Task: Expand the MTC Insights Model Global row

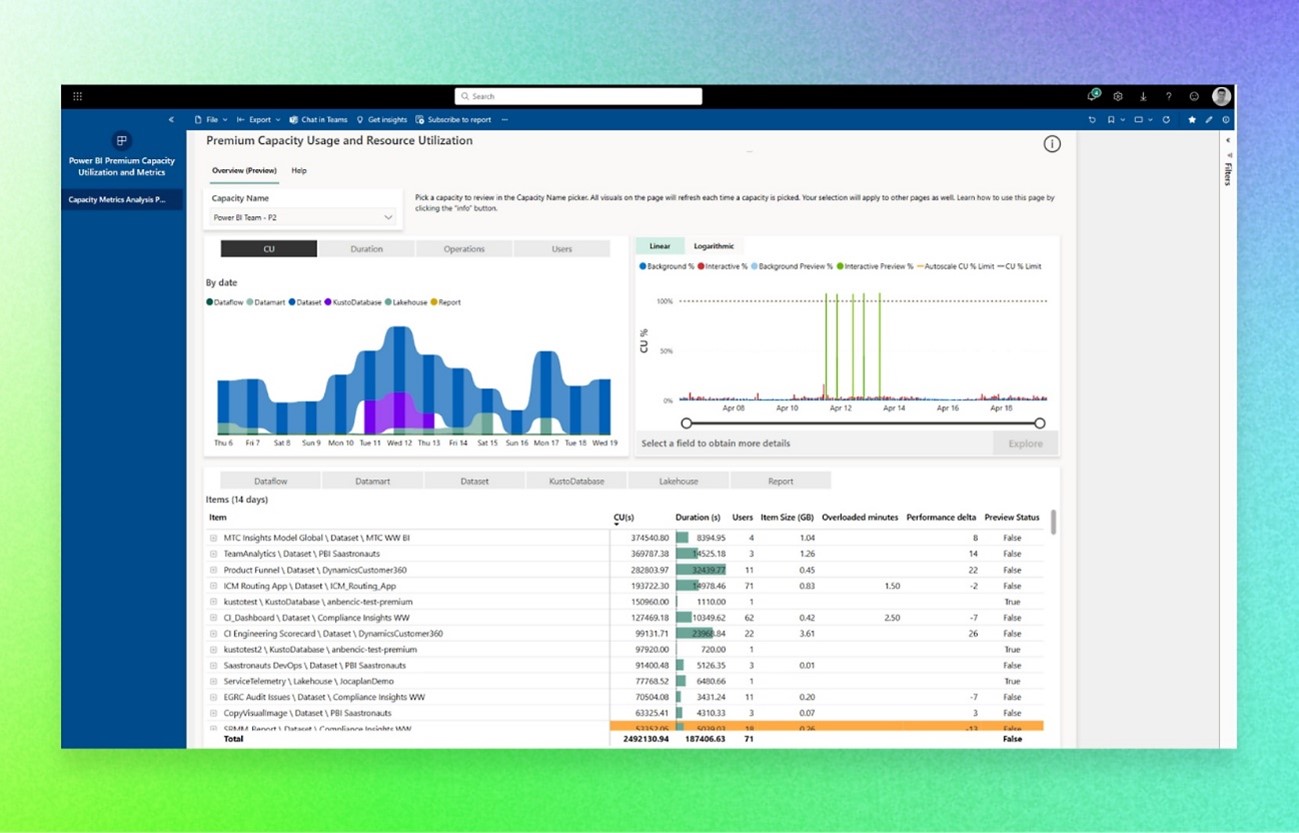Action: (211, 537)
